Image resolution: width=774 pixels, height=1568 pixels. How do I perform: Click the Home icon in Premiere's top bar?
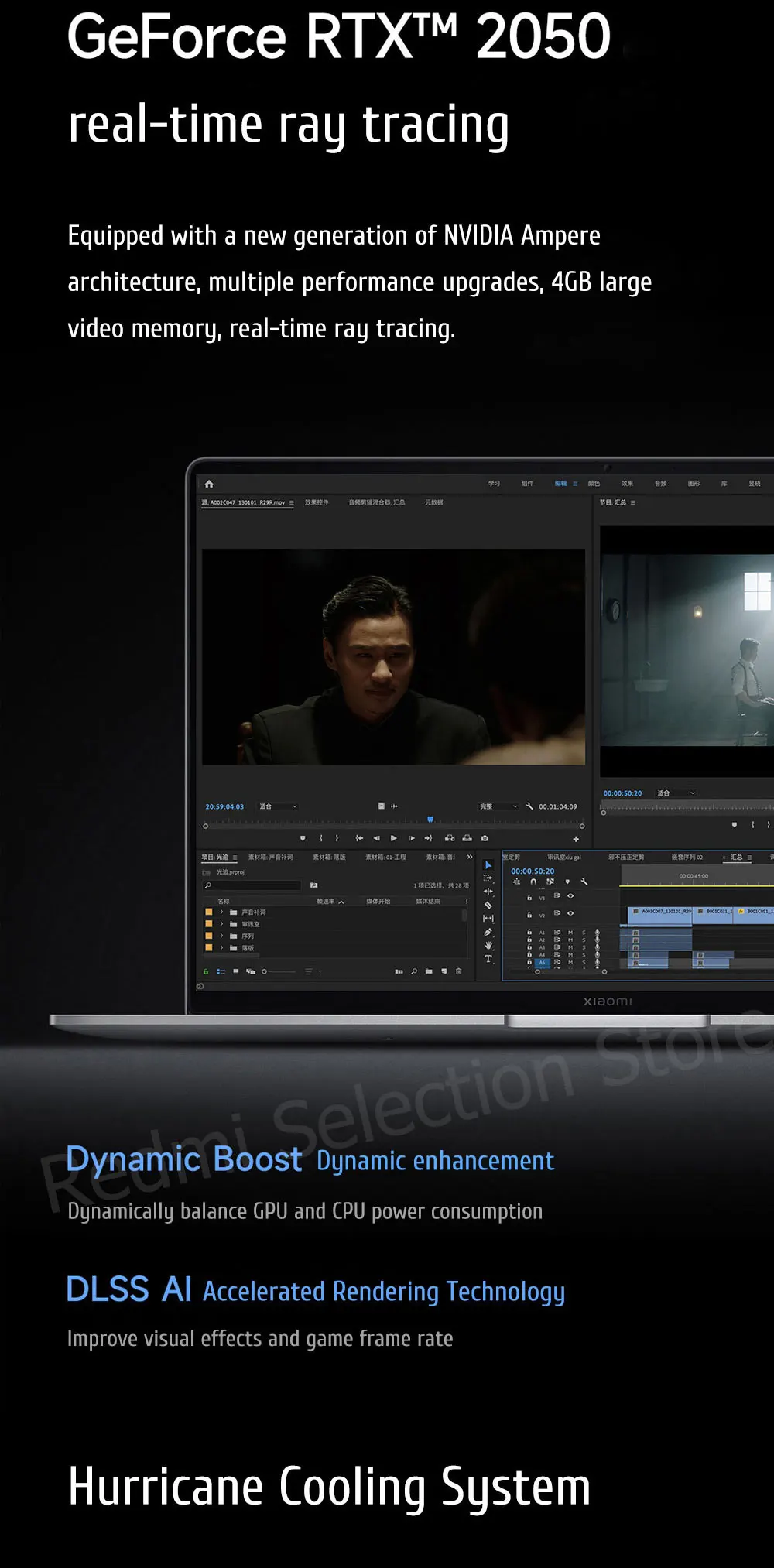click(209, 484)
